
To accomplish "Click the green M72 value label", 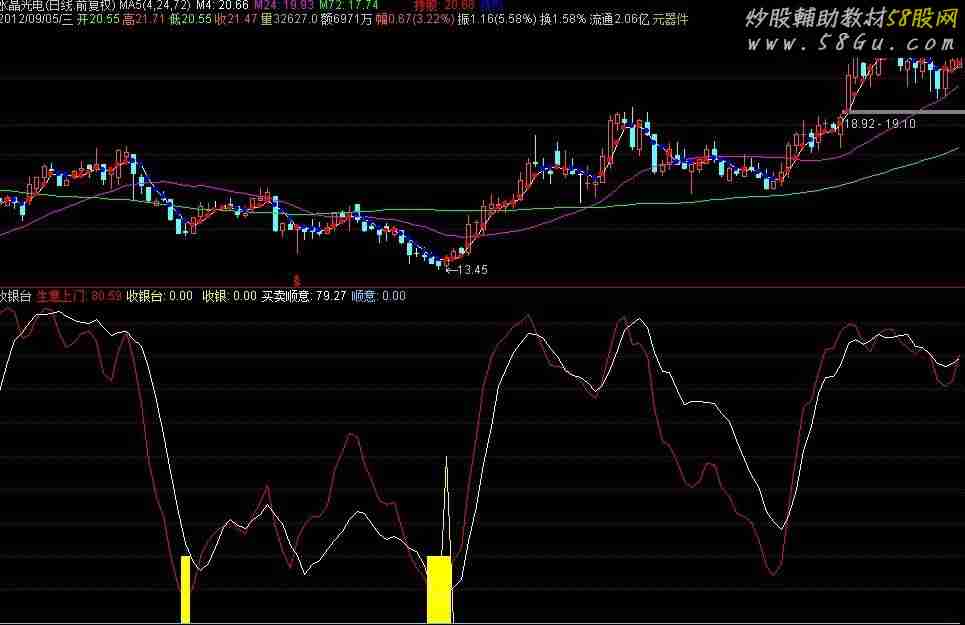I will tap(348, 5).
